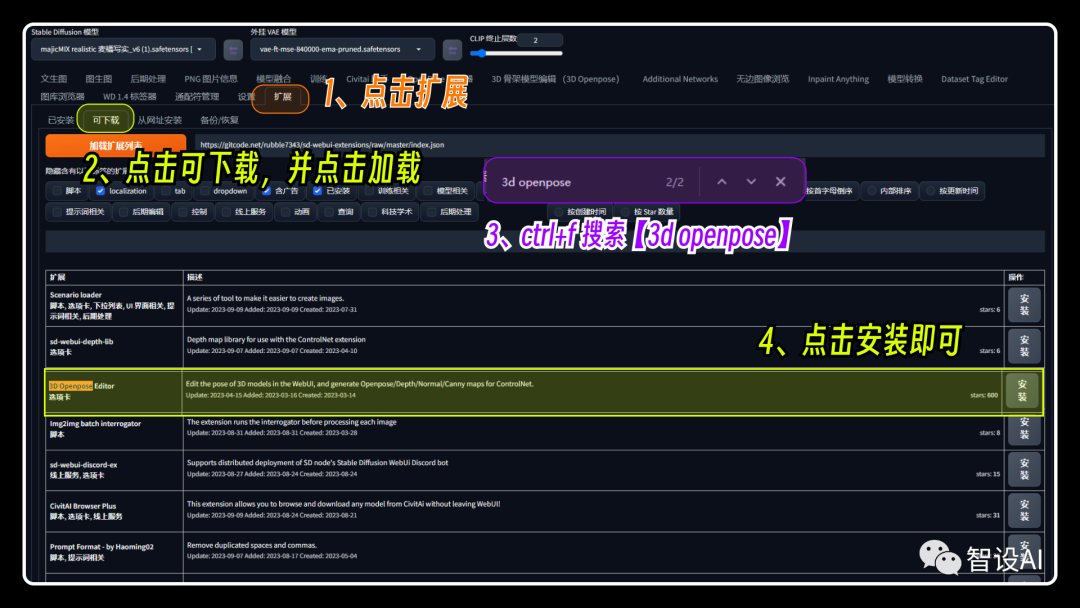Switch to the 可下载 sub-tab
The height and width of the screenshot is (608, 1080).
105,120
